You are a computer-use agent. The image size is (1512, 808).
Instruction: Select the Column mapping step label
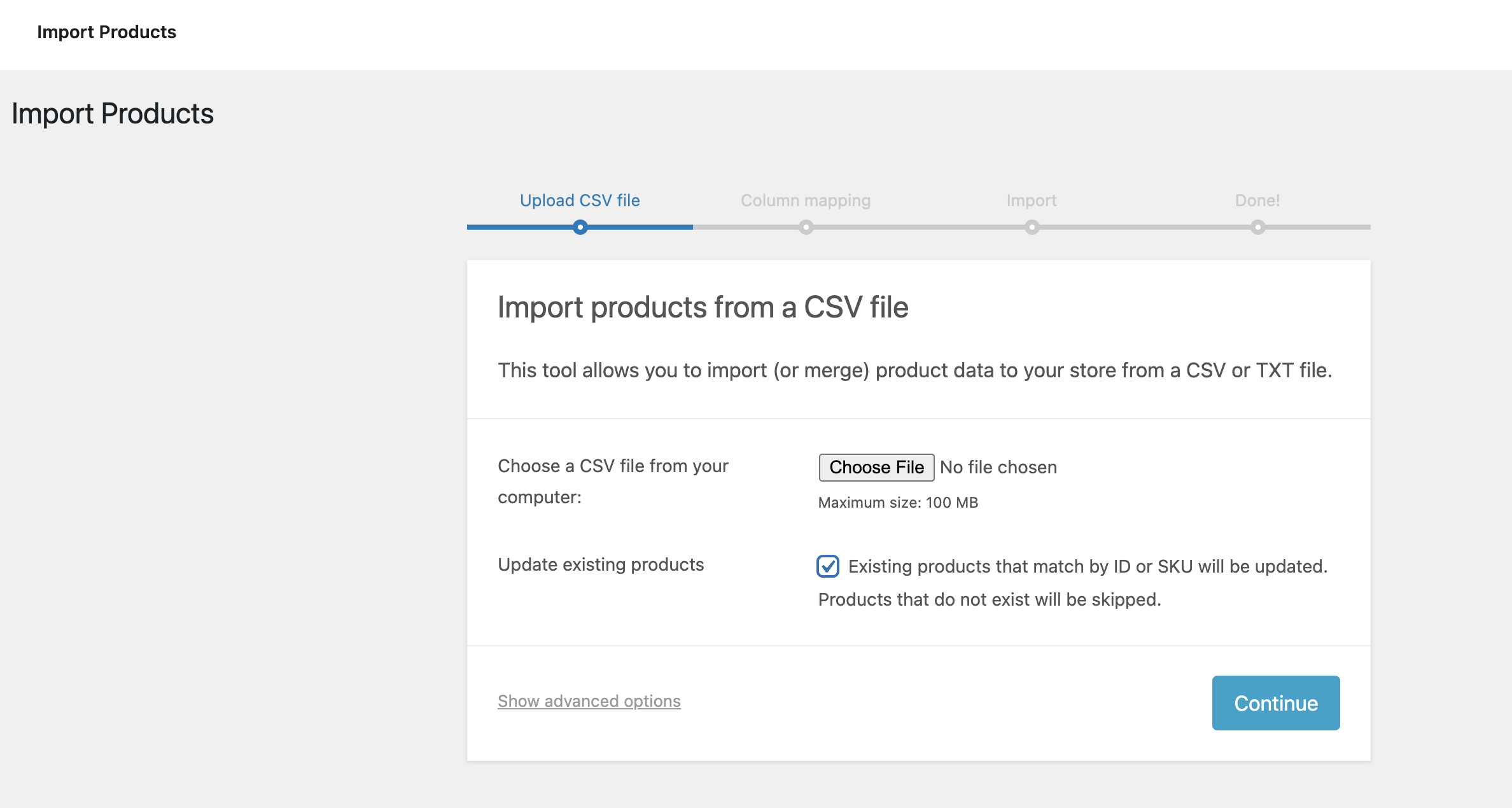click(806, 200)
